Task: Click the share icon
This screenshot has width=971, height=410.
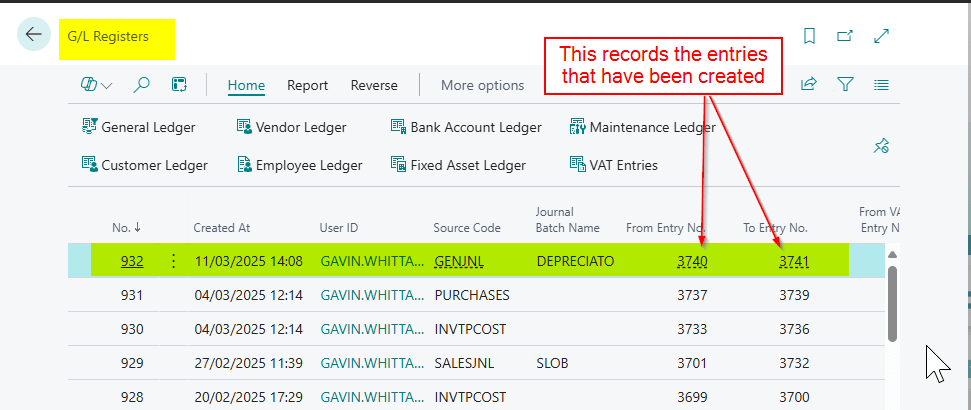Action: click(x=809, y=85)
